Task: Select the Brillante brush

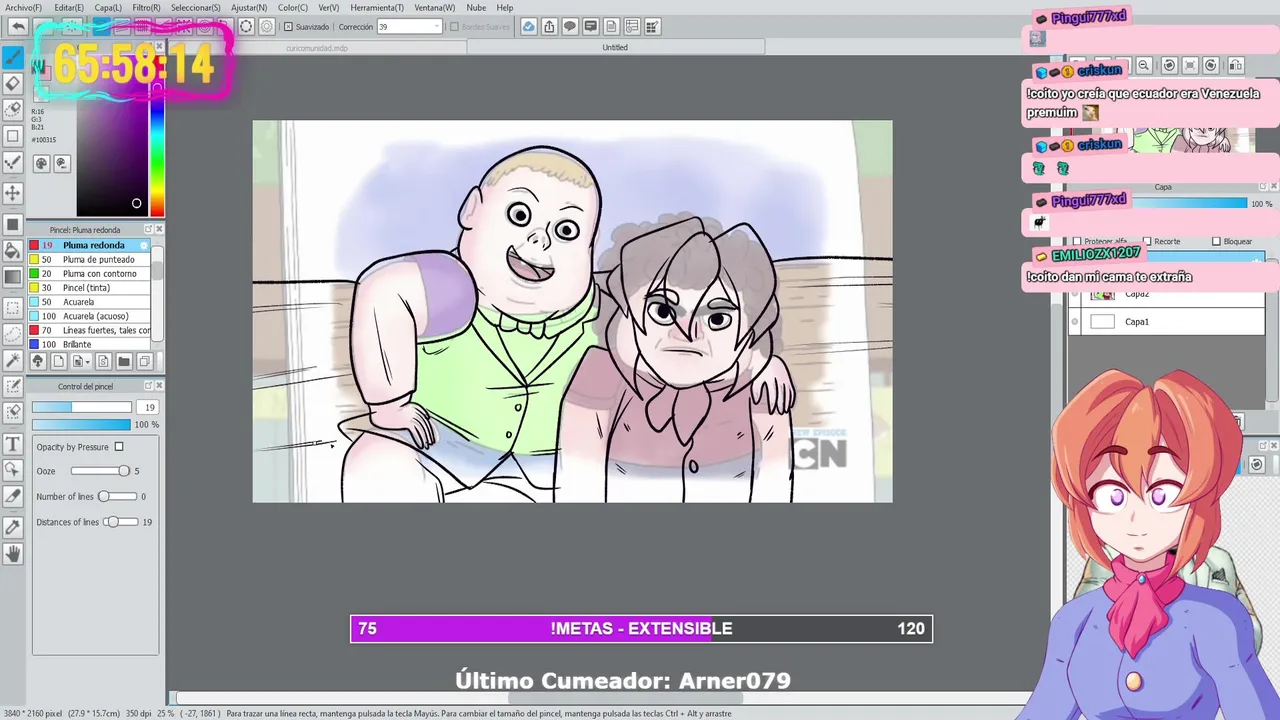Action: point(90,344)
